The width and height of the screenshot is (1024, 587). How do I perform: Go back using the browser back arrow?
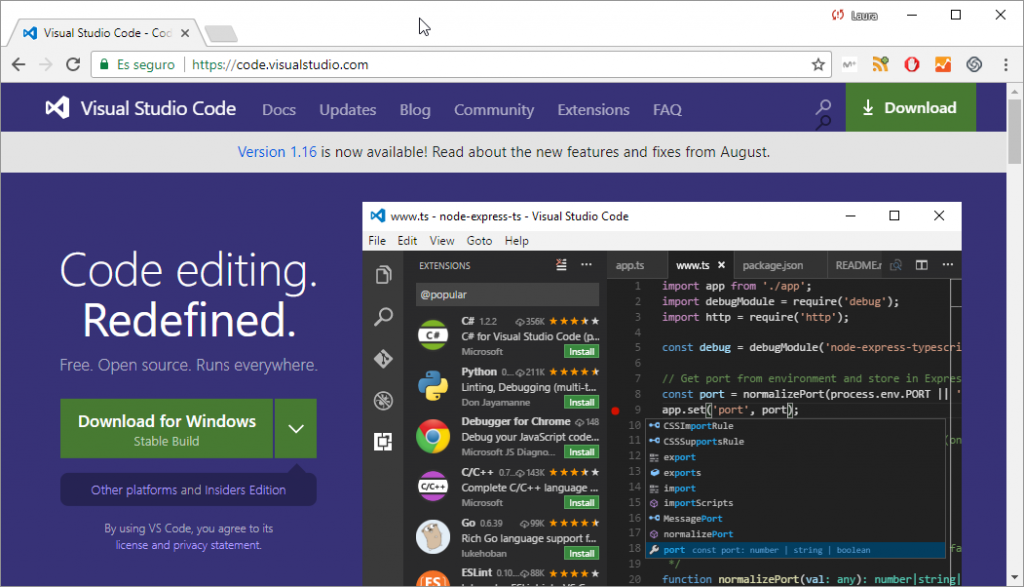[18, 65]
